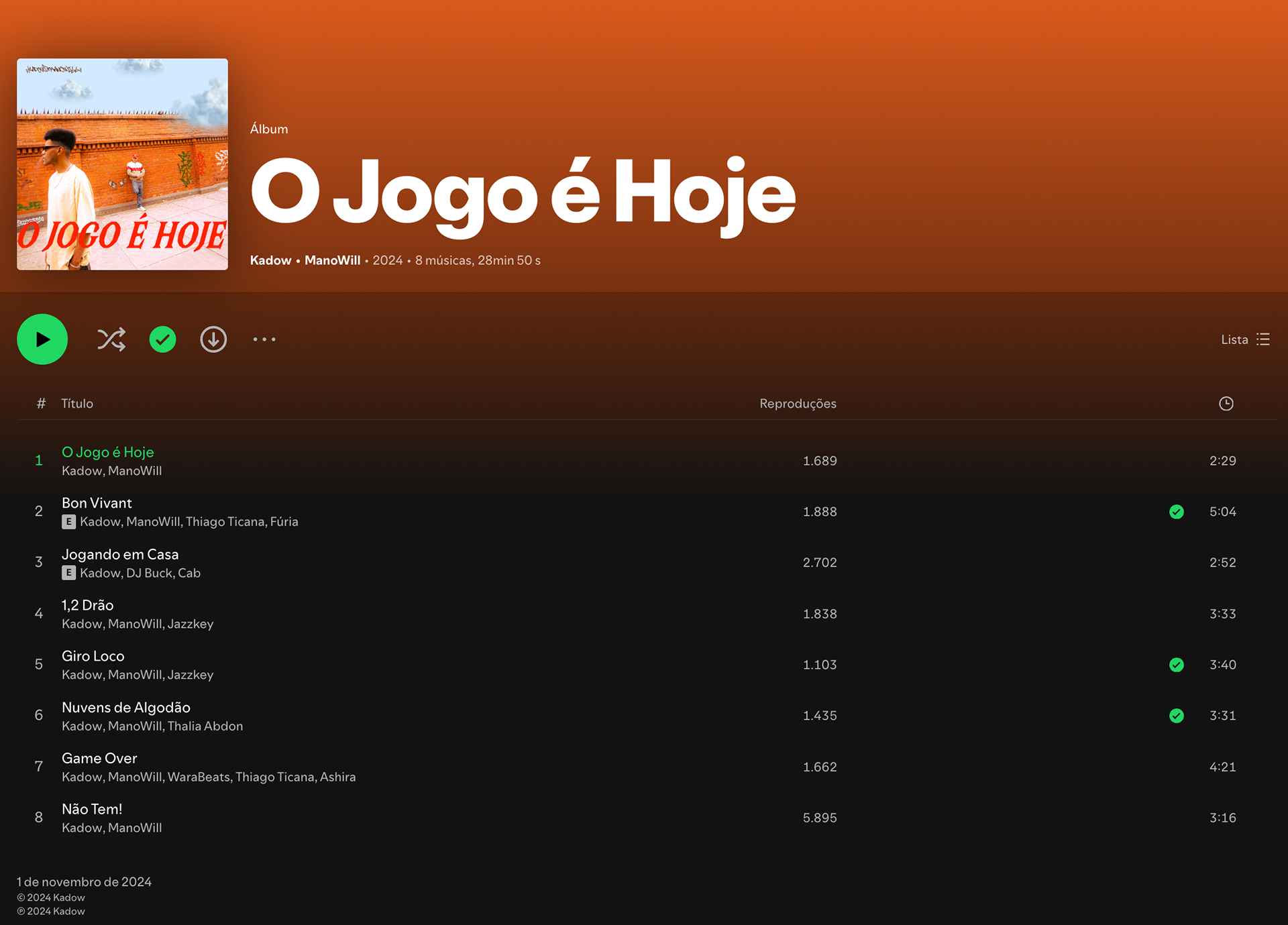Toggle the saved checkmark on Giro Loco
This screenshot has width=1288, height=925.
coord(1177,665)
